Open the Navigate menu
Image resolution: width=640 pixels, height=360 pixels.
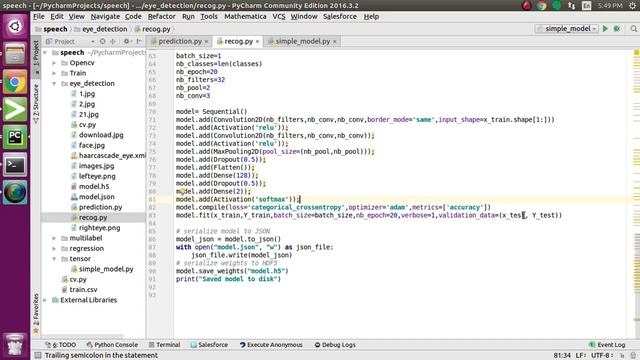105,16
